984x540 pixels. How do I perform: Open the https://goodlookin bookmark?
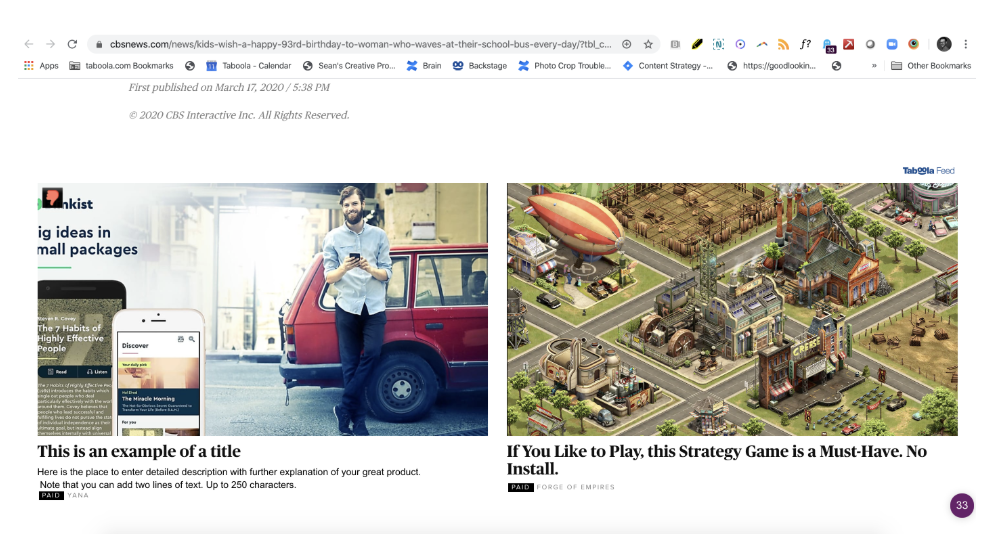(x=772, y=65)
